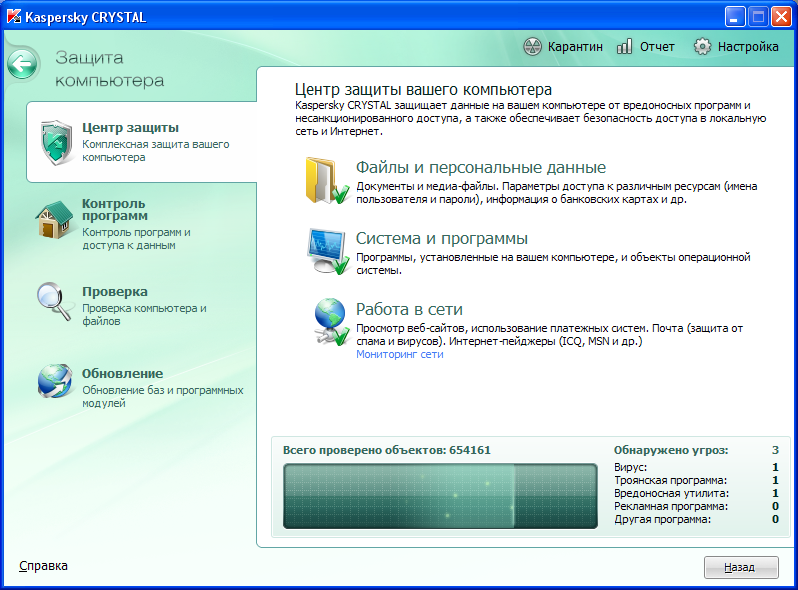Click the Quarantine (Карантин) radiation icon
Screen dimensions: 798x590
[532, 47]
